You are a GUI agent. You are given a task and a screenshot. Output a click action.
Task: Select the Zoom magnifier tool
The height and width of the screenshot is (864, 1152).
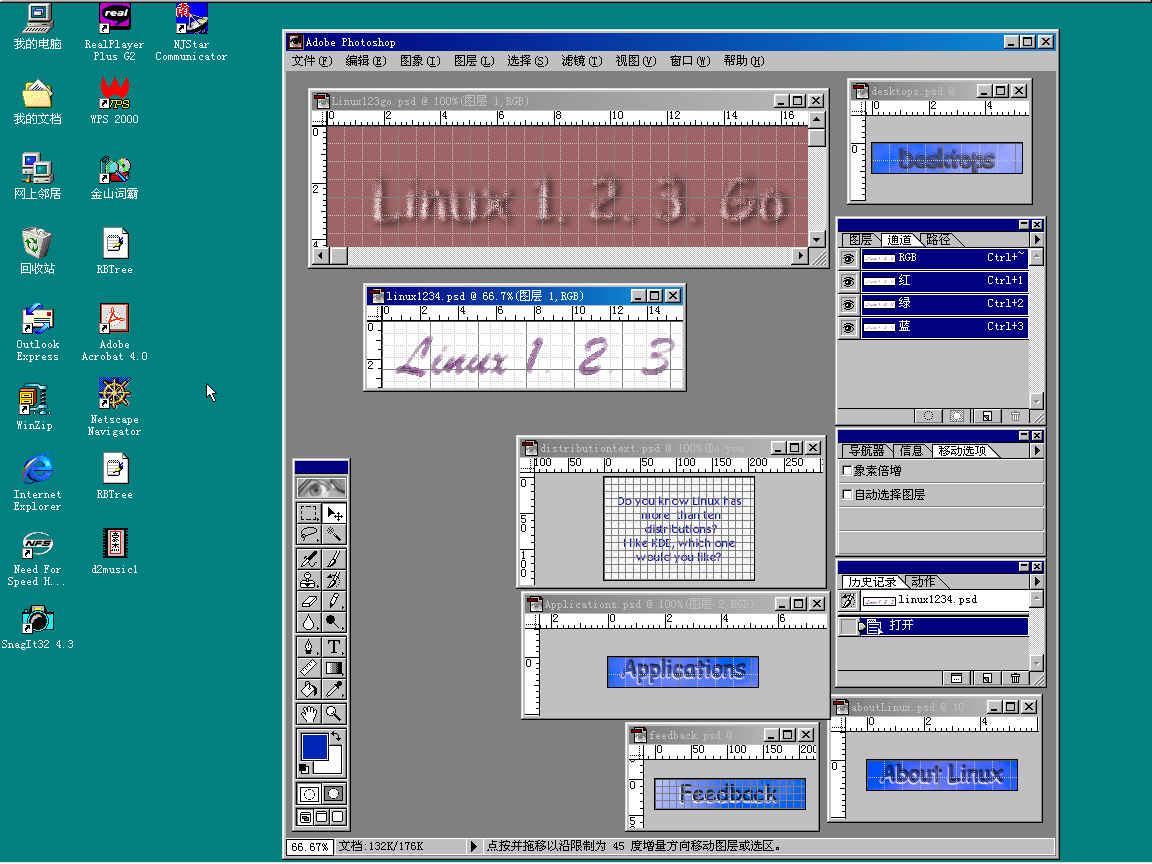[334, 713]
